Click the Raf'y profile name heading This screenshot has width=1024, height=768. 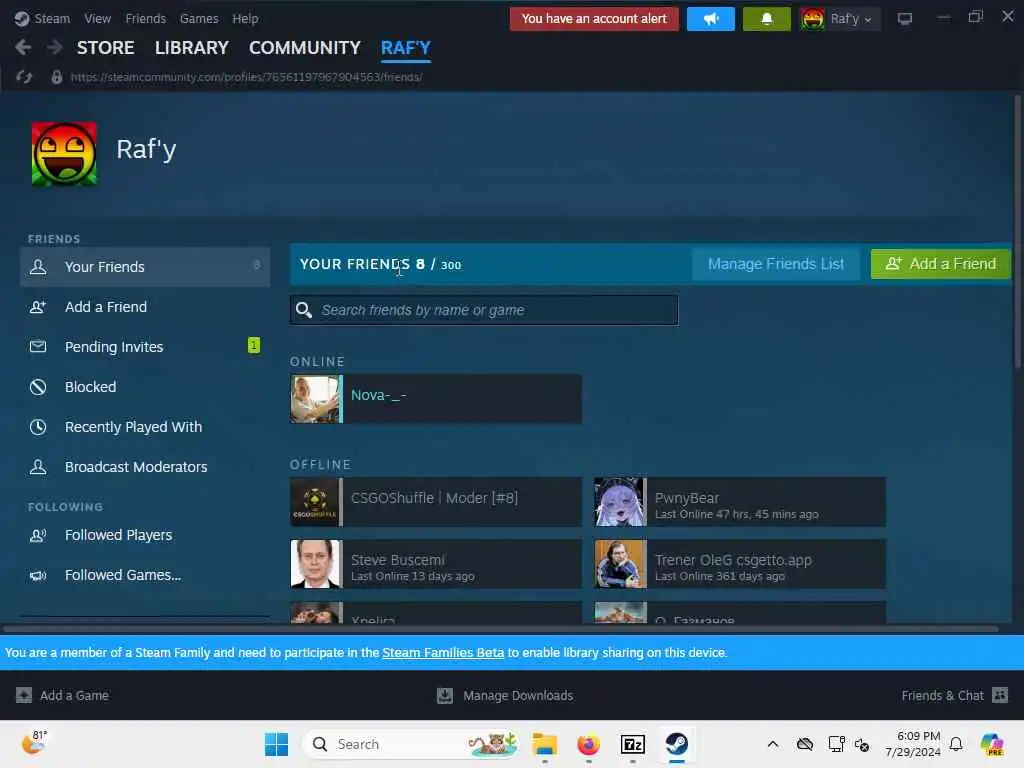click(x=146, y=150)
